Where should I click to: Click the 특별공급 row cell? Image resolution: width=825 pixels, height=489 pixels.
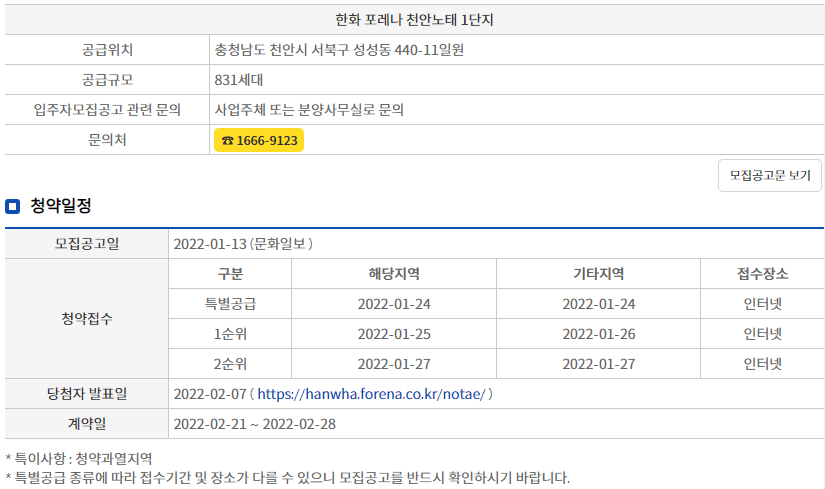[x=230, y=304]
